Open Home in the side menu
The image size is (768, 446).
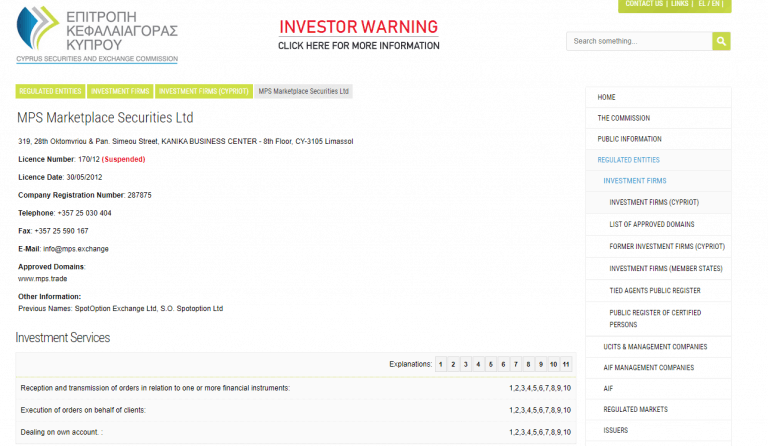coord(658,97)
